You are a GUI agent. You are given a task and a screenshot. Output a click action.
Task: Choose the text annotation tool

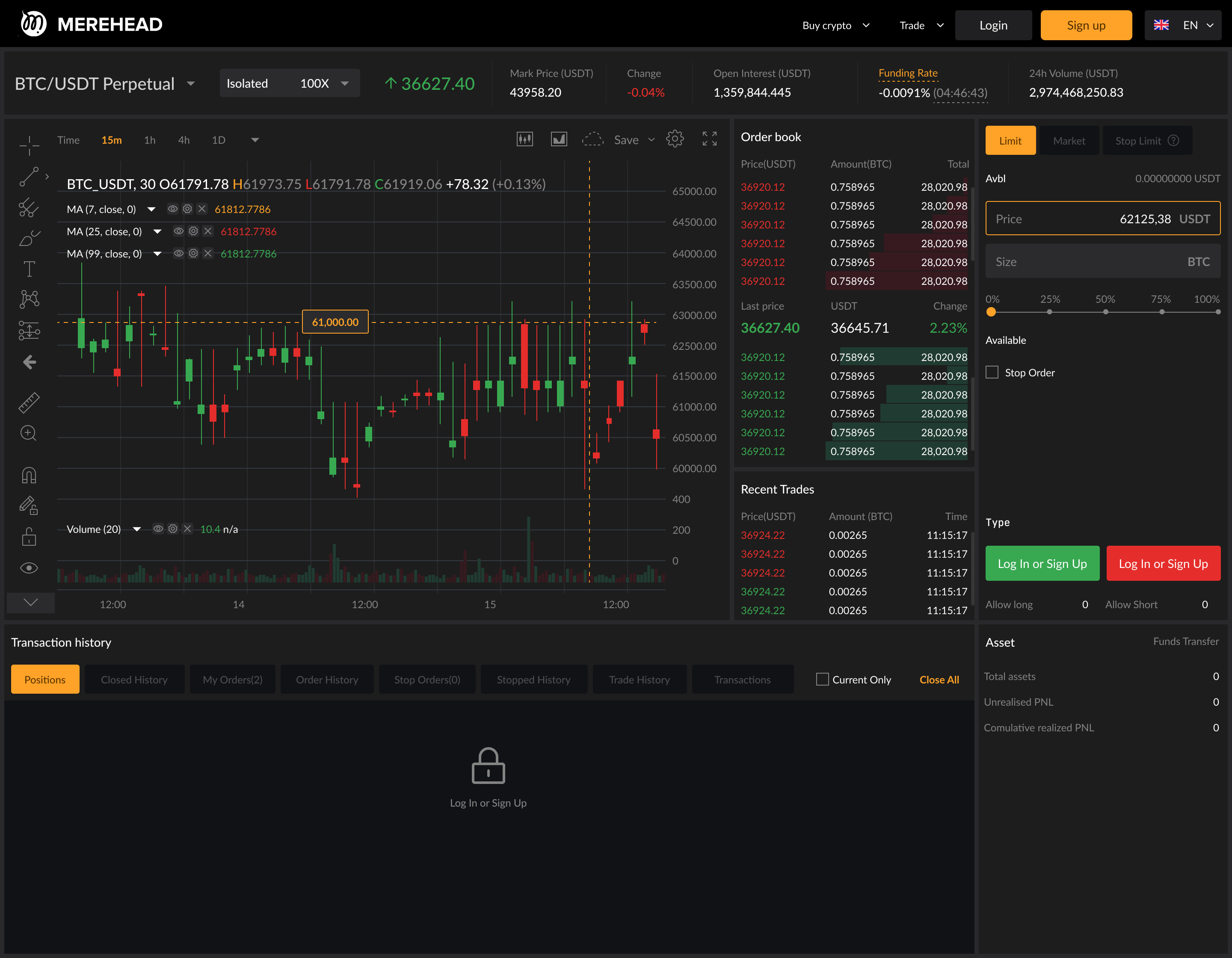(30, 269)
